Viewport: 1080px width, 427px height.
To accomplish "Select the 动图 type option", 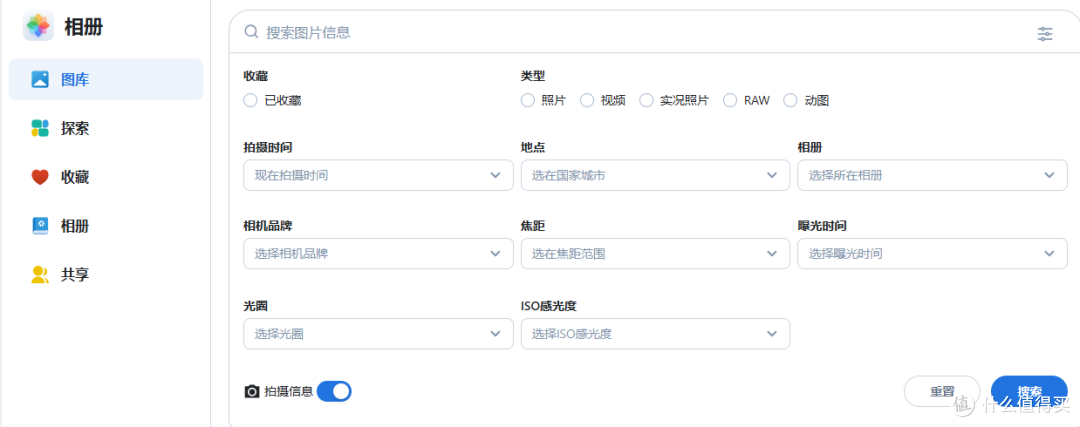I will point(790,101).
